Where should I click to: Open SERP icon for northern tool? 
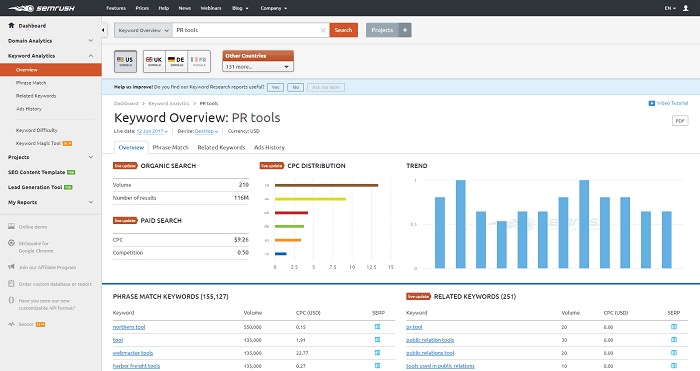(x=377, y=327)
